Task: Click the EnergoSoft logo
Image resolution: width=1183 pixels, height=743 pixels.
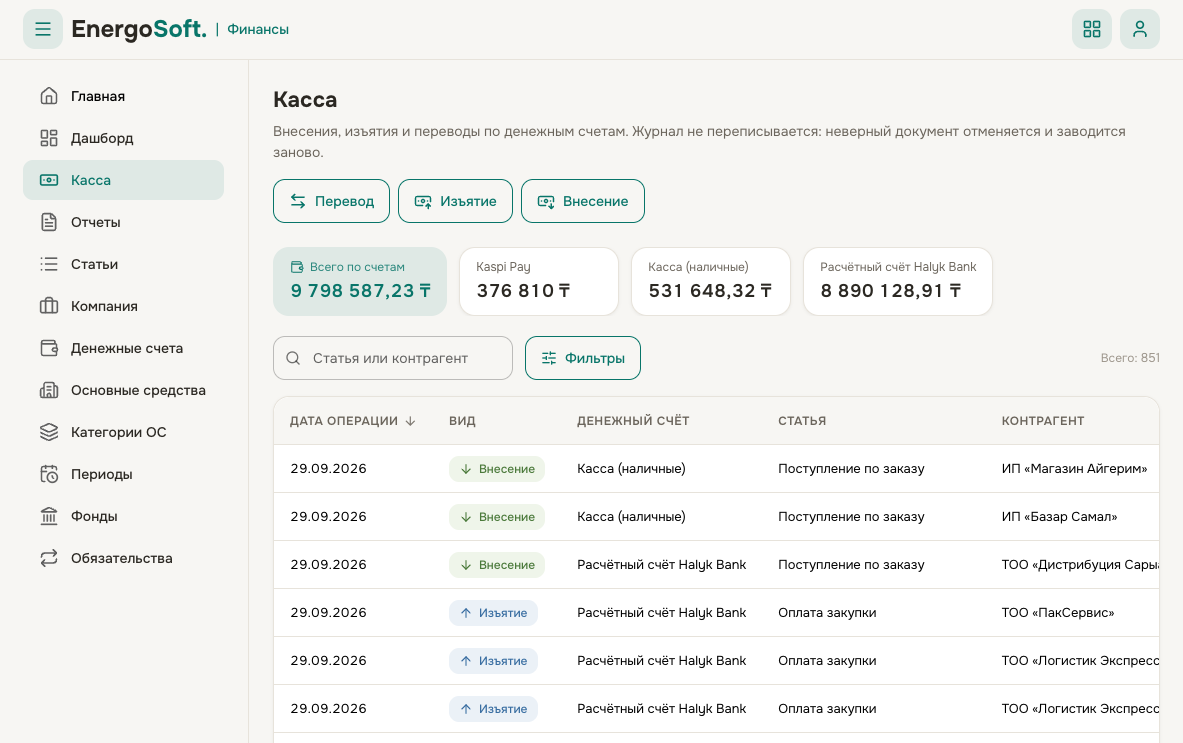Action: click(x=139, y=29)
